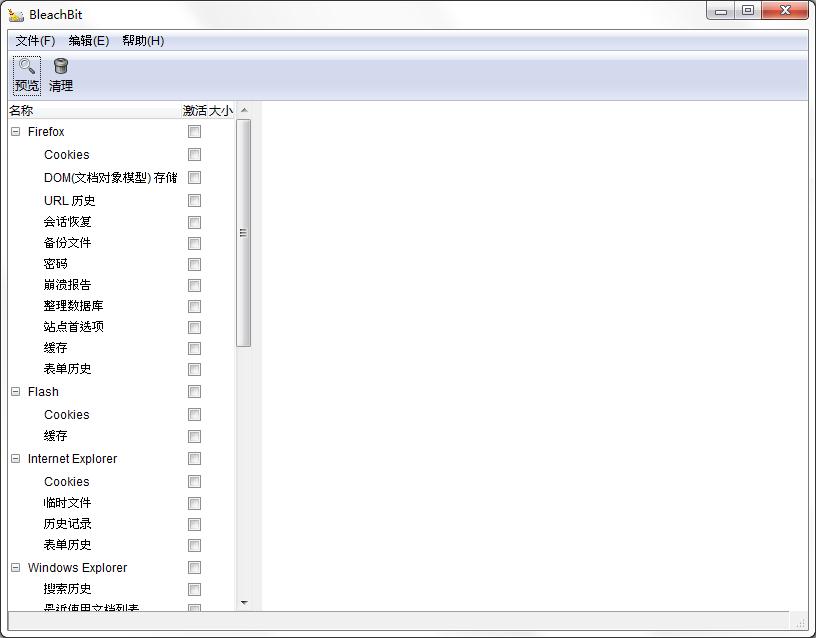Viewport: 816px width, 638px height.
Task: Open the 文件(F) menu
Action: (34, 41)
